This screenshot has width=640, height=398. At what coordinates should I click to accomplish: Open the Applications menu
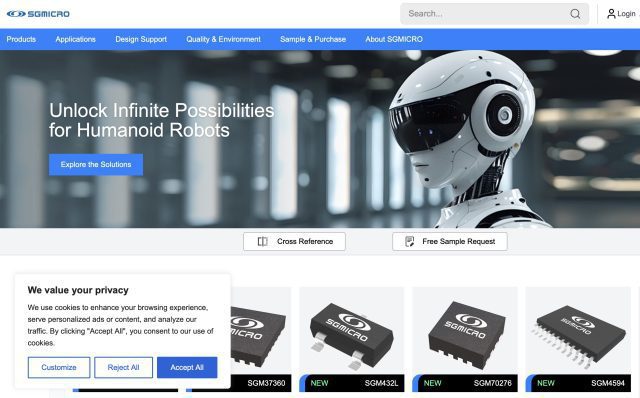76,39
